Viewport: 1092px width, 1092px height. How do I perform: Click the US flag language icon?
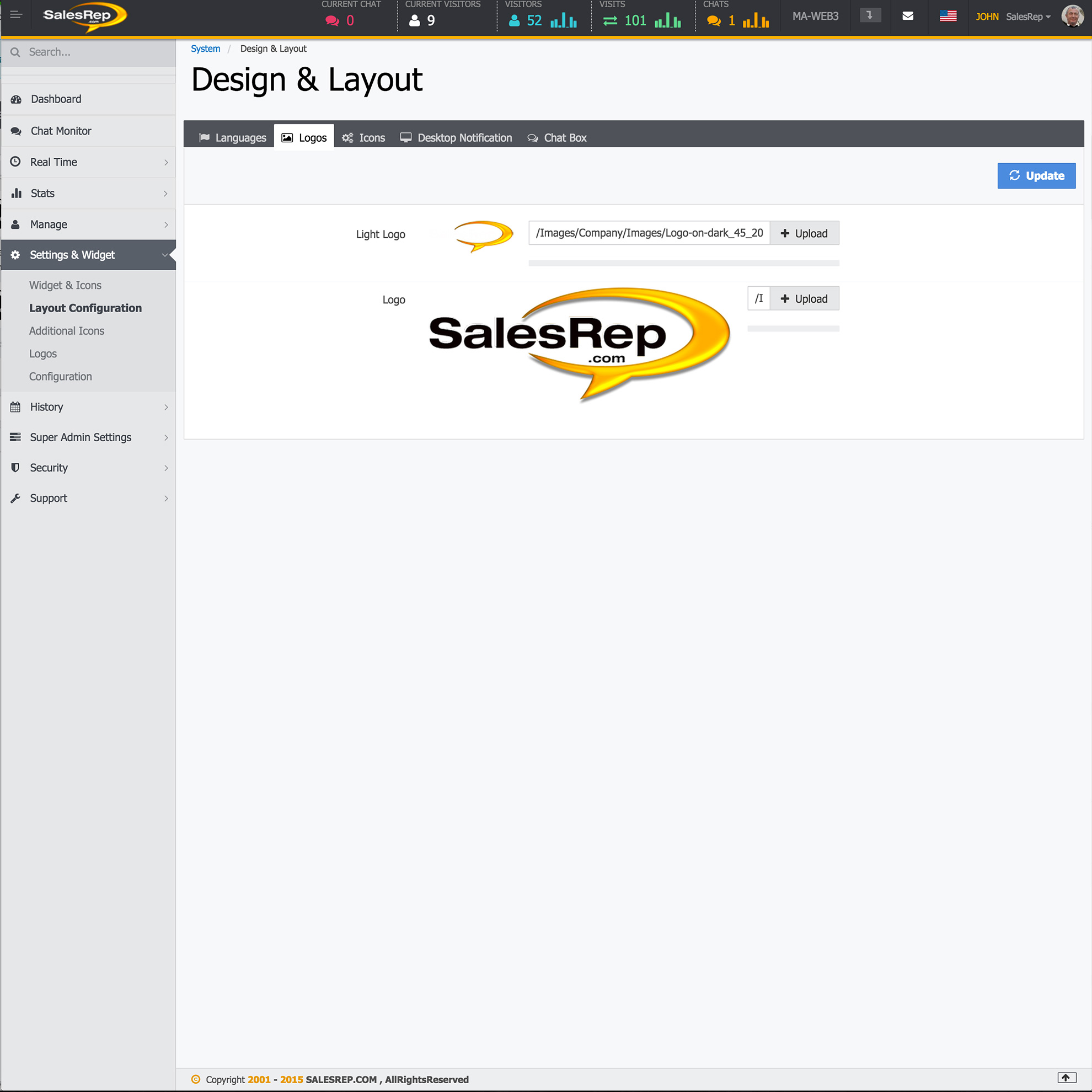coord(948,16)
